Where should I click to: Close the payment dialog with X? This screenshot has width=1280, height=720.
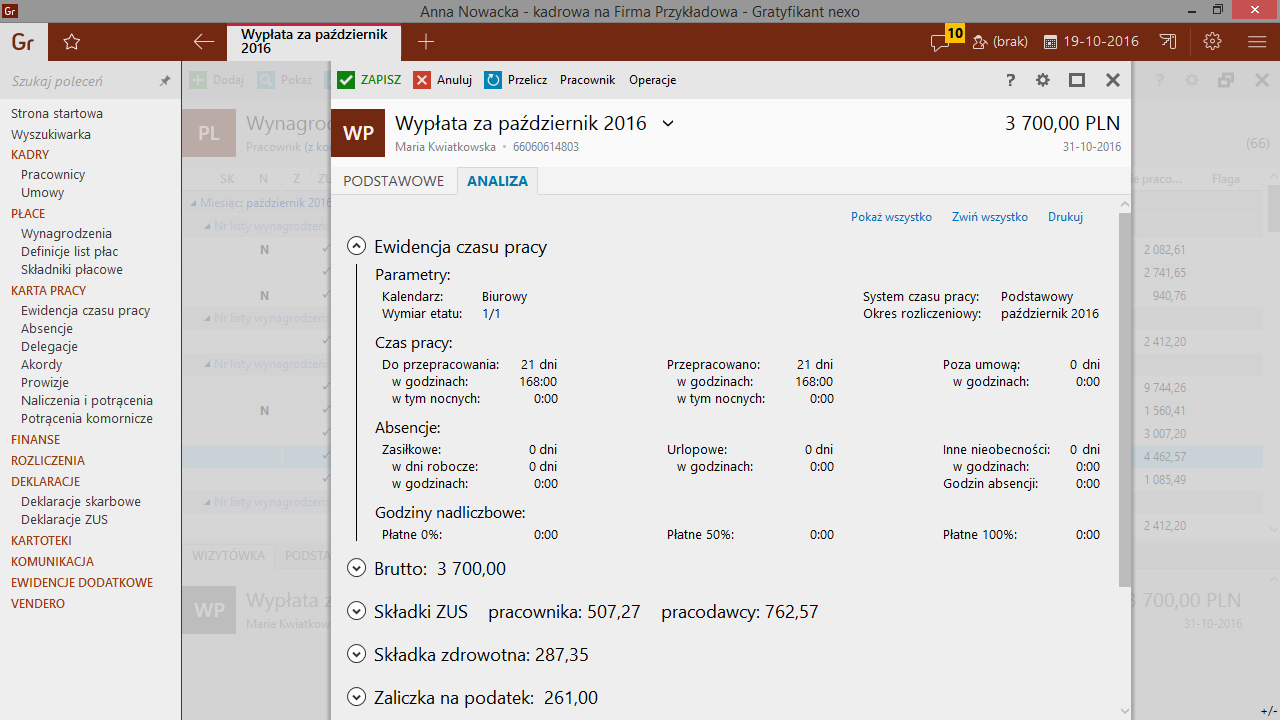(x=1112, y=80)
